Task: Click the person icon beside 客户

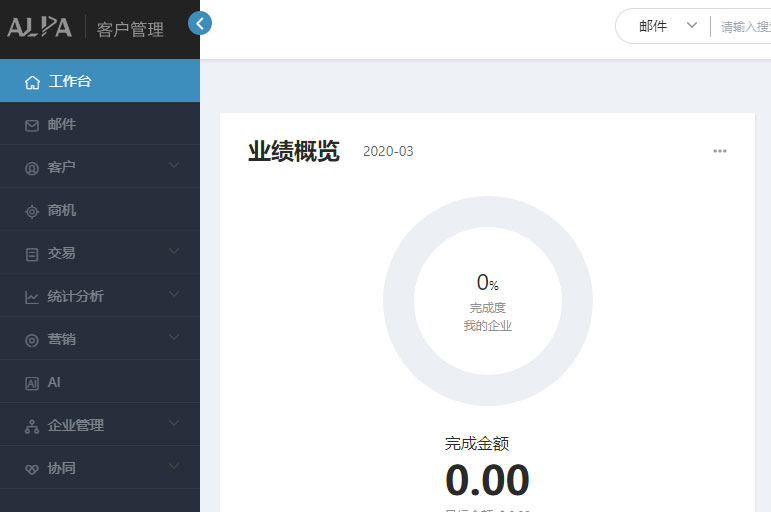Action: coord(32,169)
